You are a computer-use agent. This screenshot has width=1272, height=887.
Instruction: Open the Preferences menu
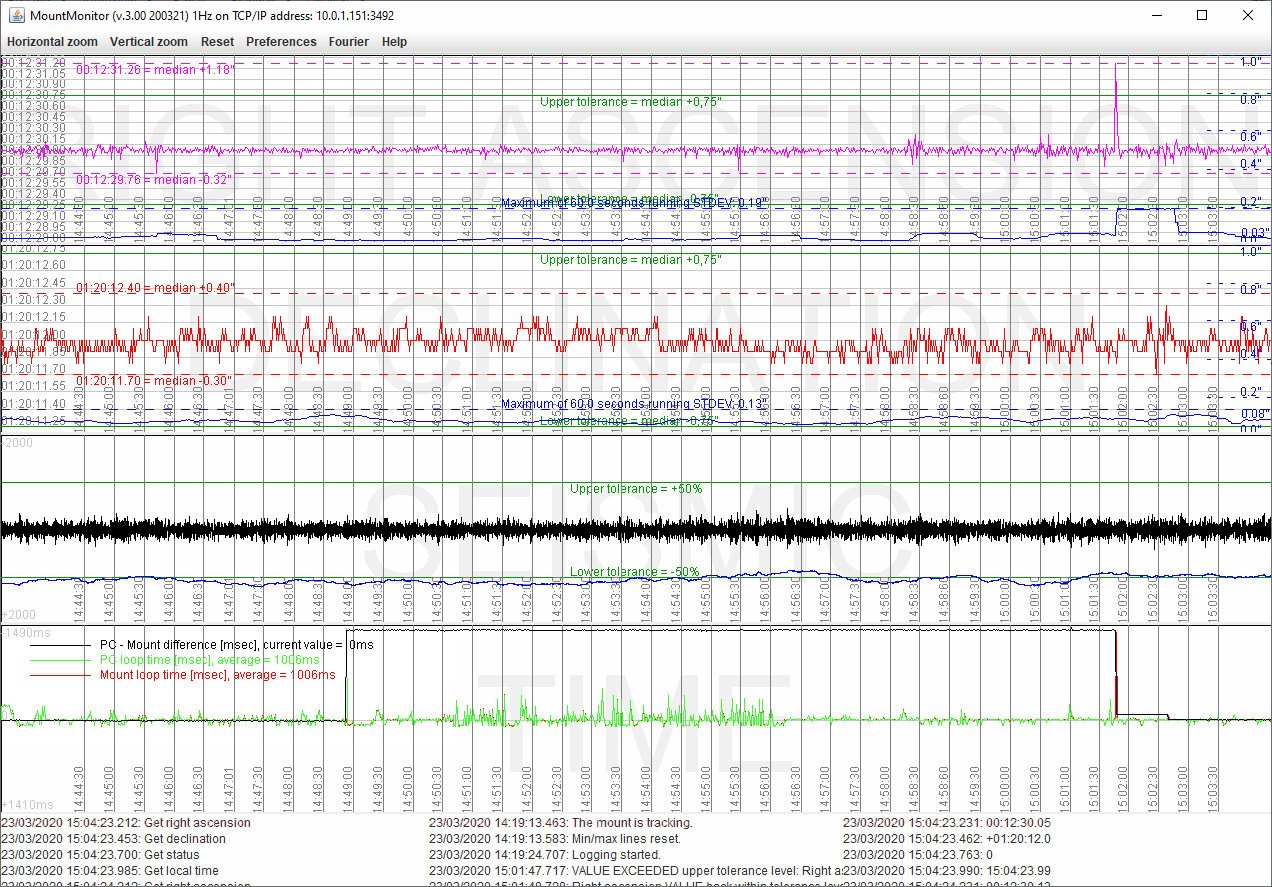pyautogui.click(x=281, y=42)
